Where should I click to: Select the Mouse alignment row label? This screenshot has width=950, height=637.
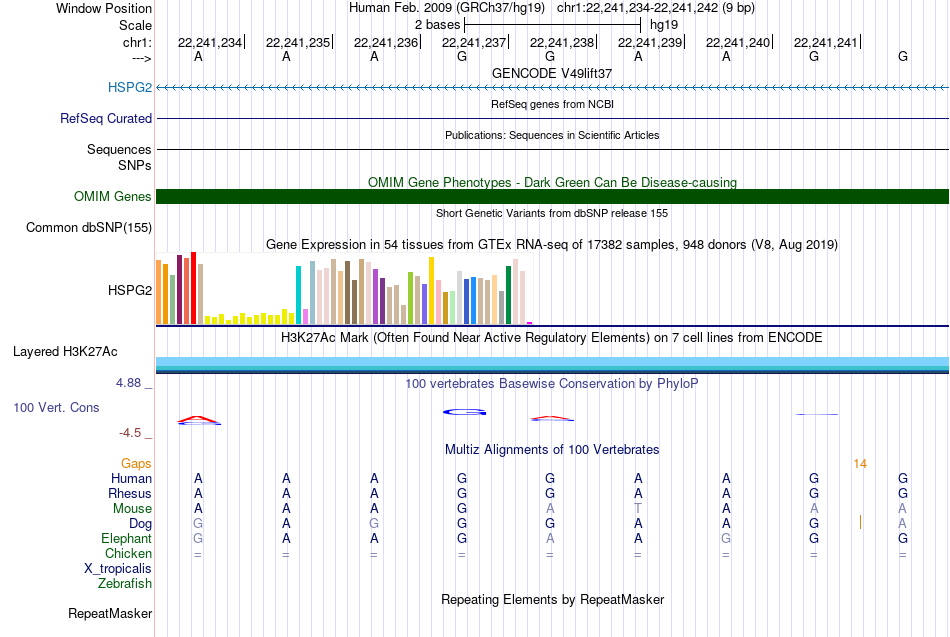click(132, 509)
